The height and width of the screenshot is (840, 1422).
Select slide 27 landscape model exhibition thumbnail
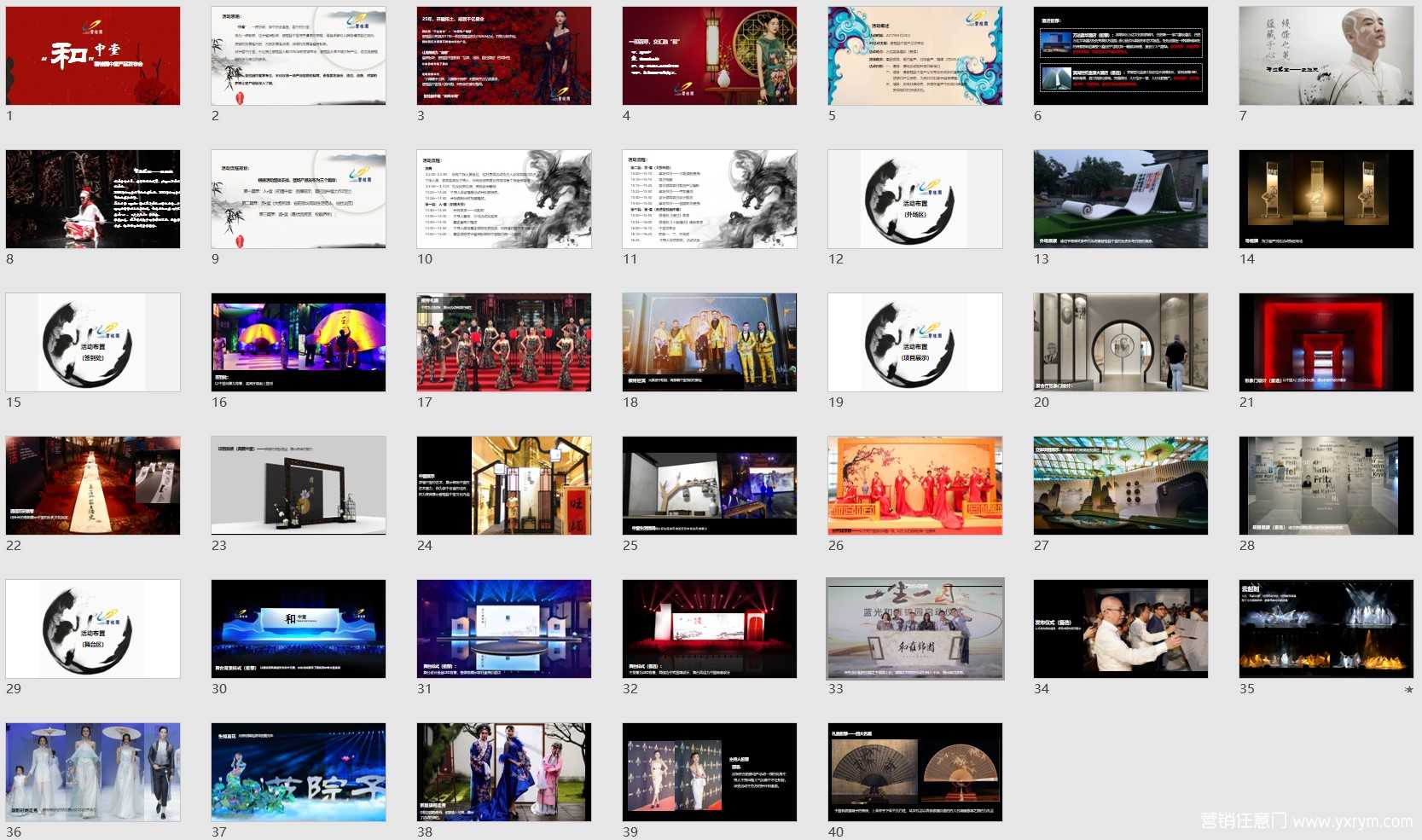1121,486
